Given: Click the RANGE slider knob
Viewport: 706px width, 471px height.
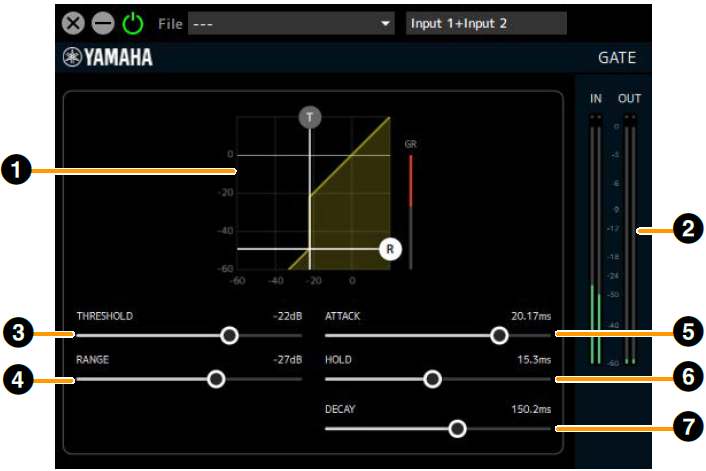Looking at the screenshot, I should (x=215, y=379).
